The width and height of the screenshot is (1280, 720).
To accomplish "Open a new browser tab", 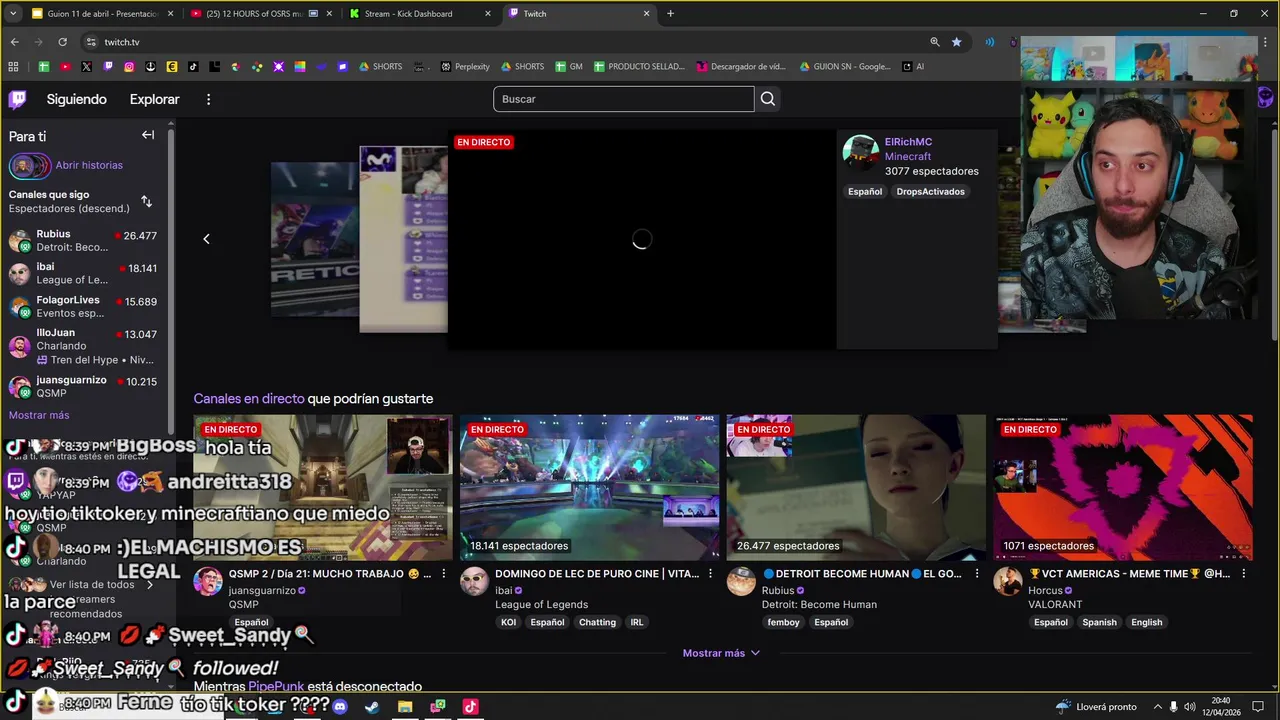I will [670, 14].
